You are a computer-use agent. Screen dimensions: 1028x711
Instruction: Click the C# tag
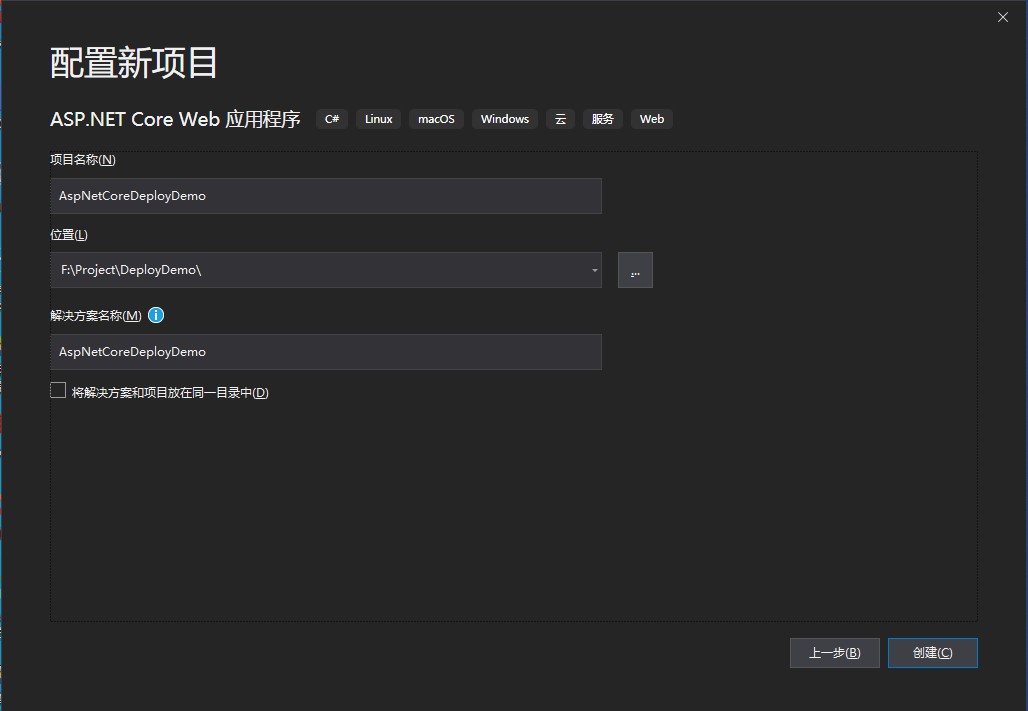(332, 119)
